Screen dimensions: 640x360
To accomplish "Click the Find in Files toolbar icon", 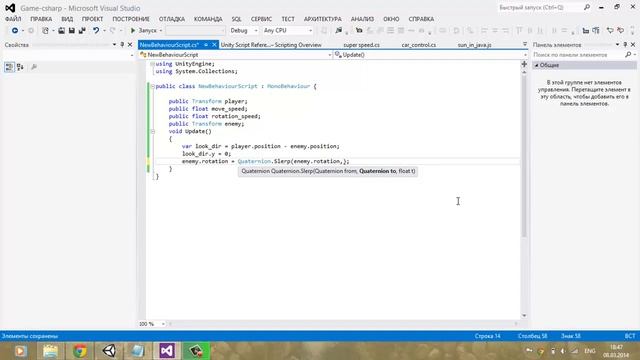I will click(x=338, y=31).
